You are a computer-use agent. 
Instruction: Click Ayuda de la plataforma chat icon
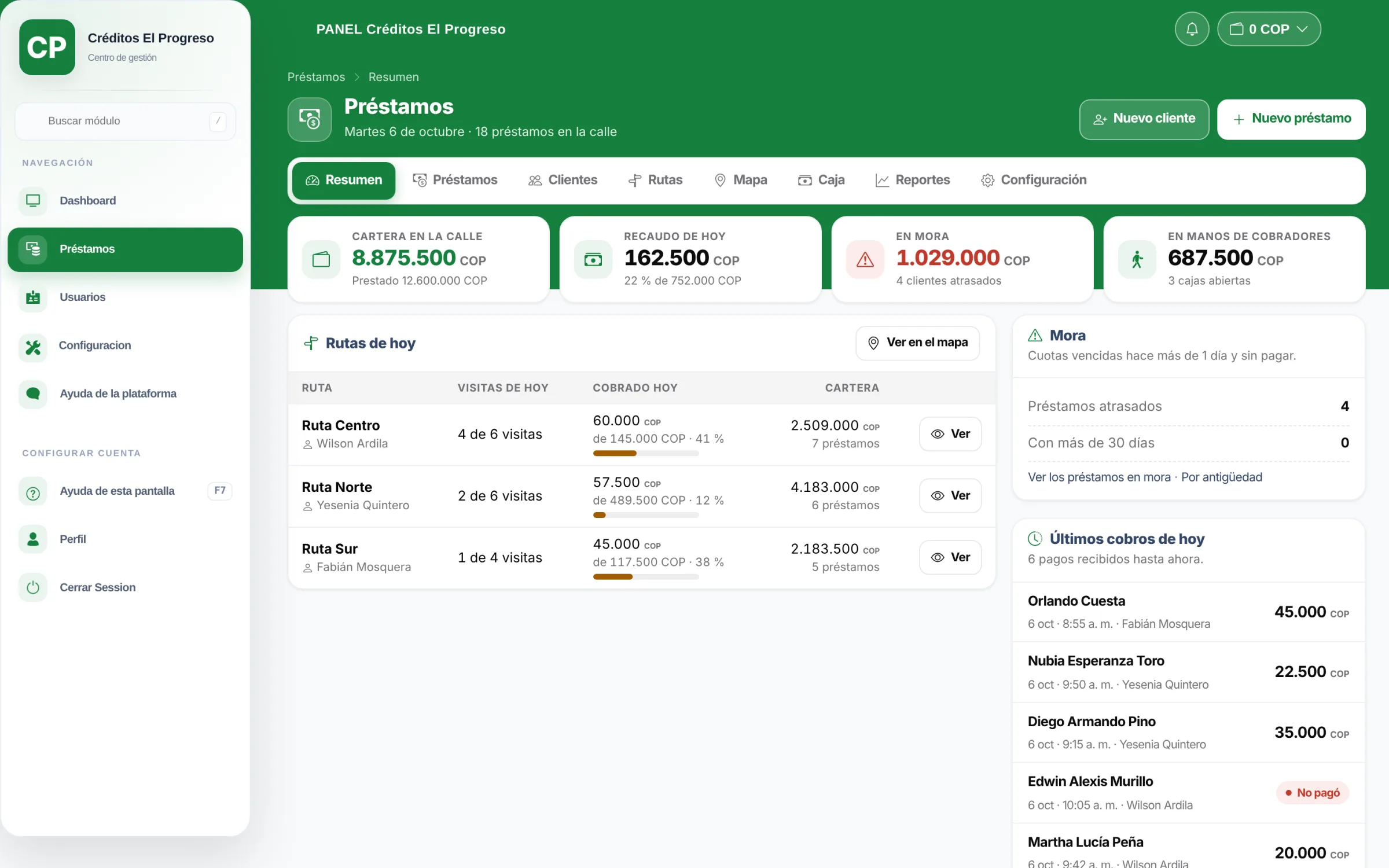pos(33,394)
